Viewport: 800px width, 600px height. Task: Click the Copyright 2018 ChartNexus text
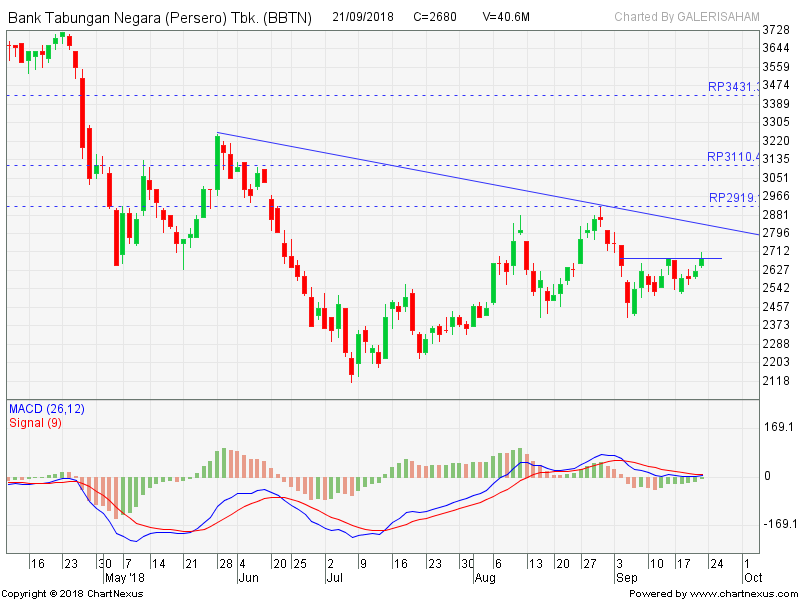(72, 593)
